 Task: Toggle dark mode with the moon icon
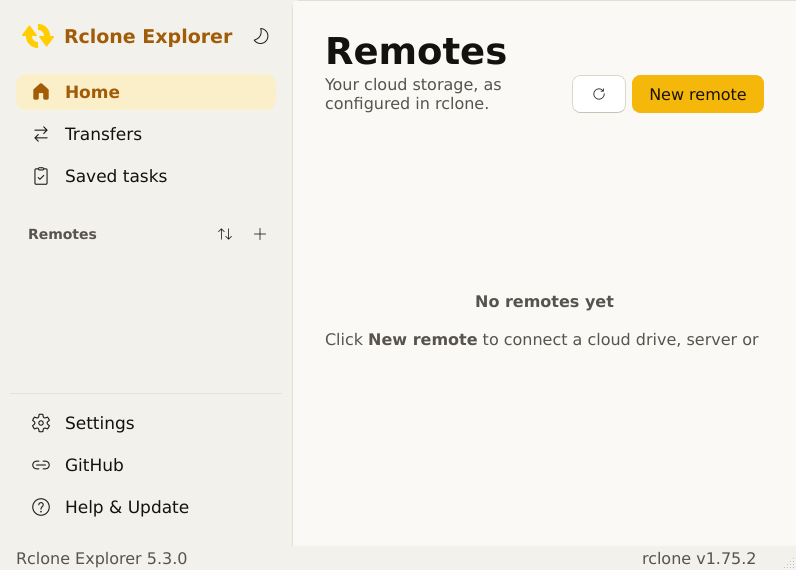click(x=261, y=36)
